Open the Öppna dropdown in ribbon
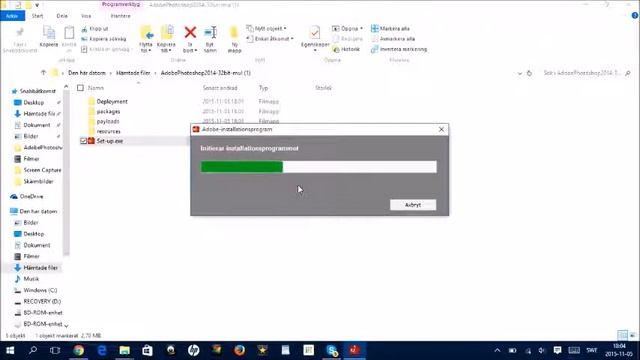 pyautogui.click(x=347, y=29)
